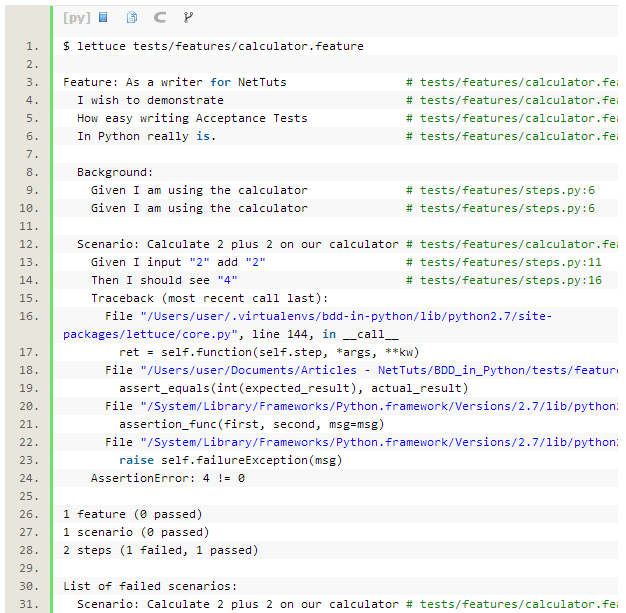Copy code using the clipboard pages icon
626x613 pixels.
[x=132, y=17]
